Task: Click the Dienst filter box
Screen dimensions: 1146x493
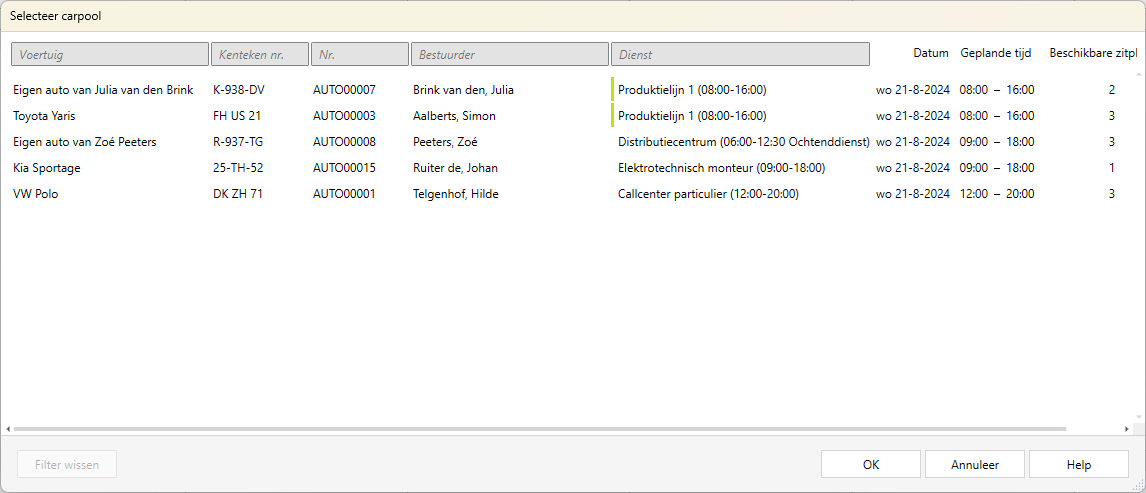Action: pos(739,54)
